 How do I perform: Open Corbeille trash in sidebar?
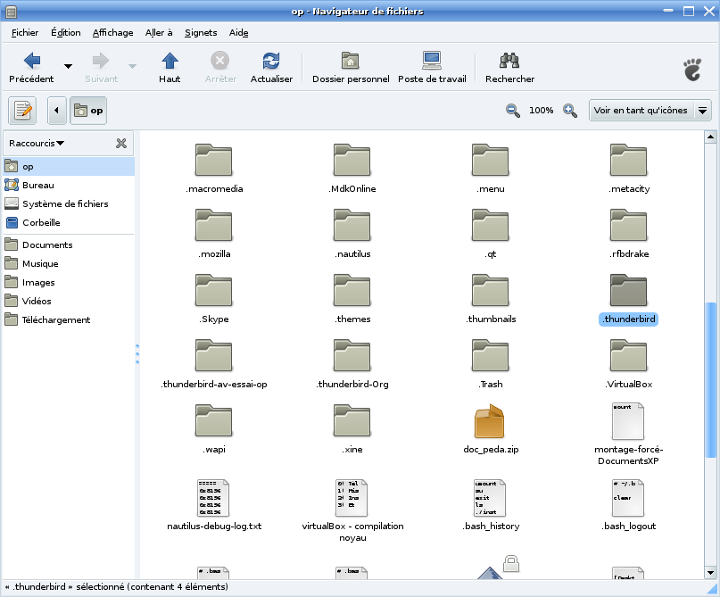(69, 222)
